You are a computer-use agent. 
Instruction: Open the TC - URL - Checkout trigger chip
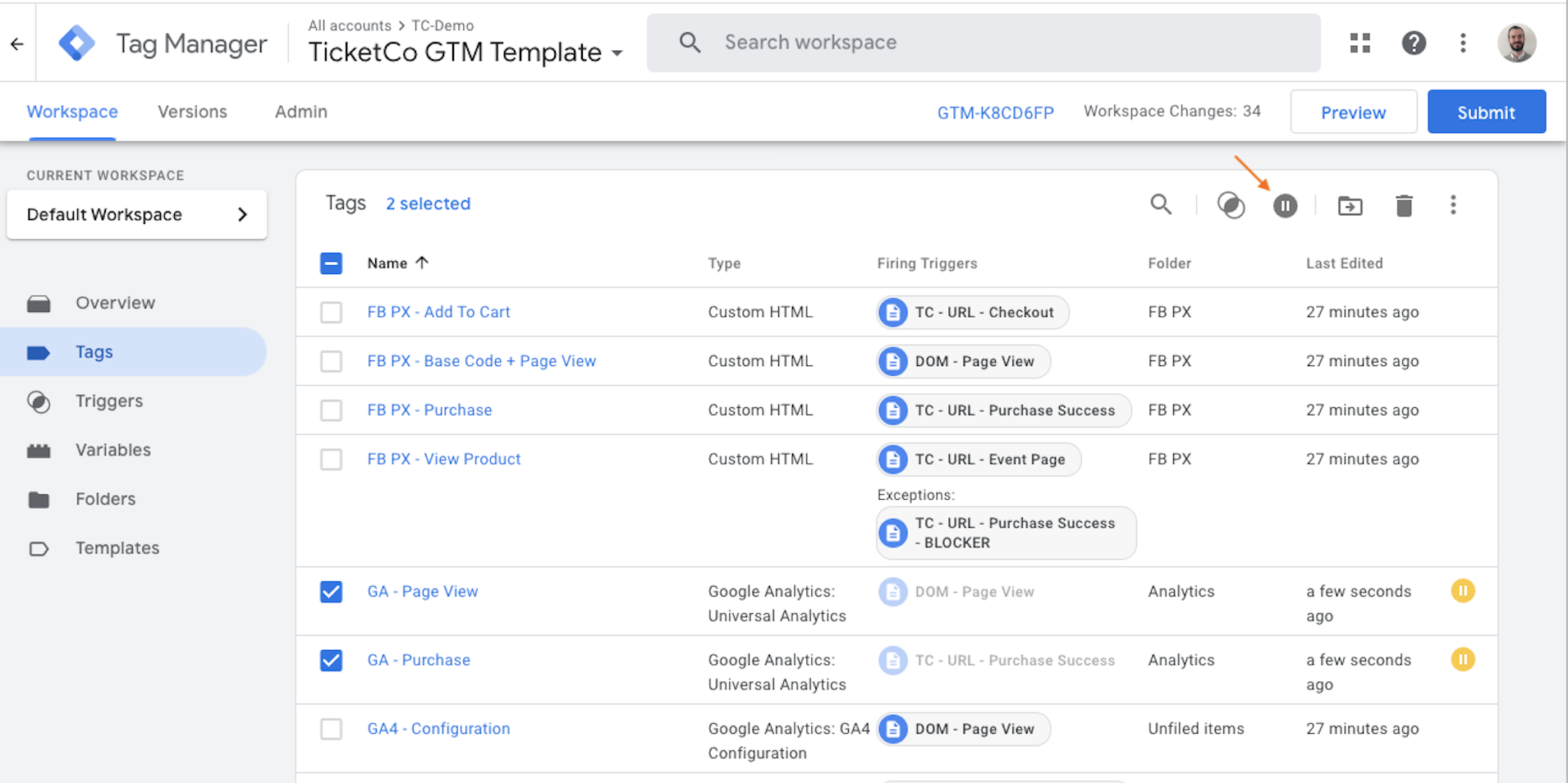[973, 313]
